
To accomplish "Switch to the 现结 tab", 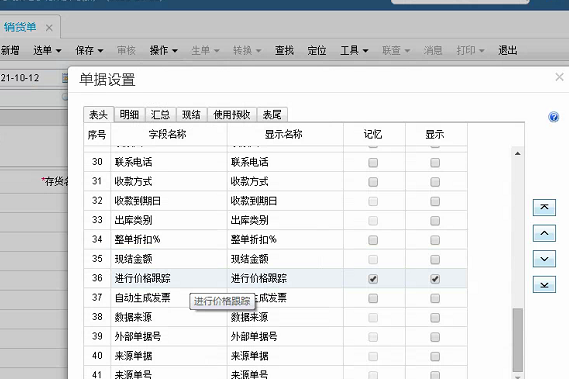I will (192, 115).
